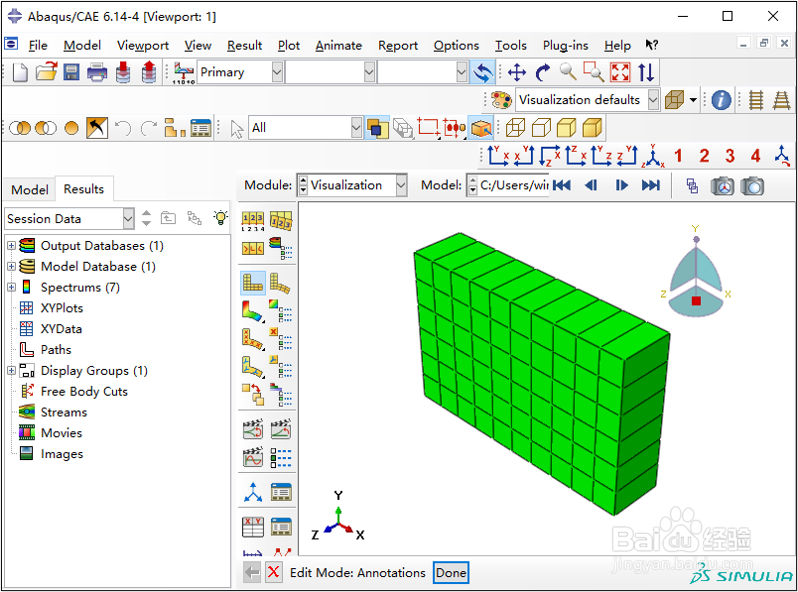Click the lightbulb tip icon in Results tree
This screenshot has height=592, width=798.
point(220,218)
